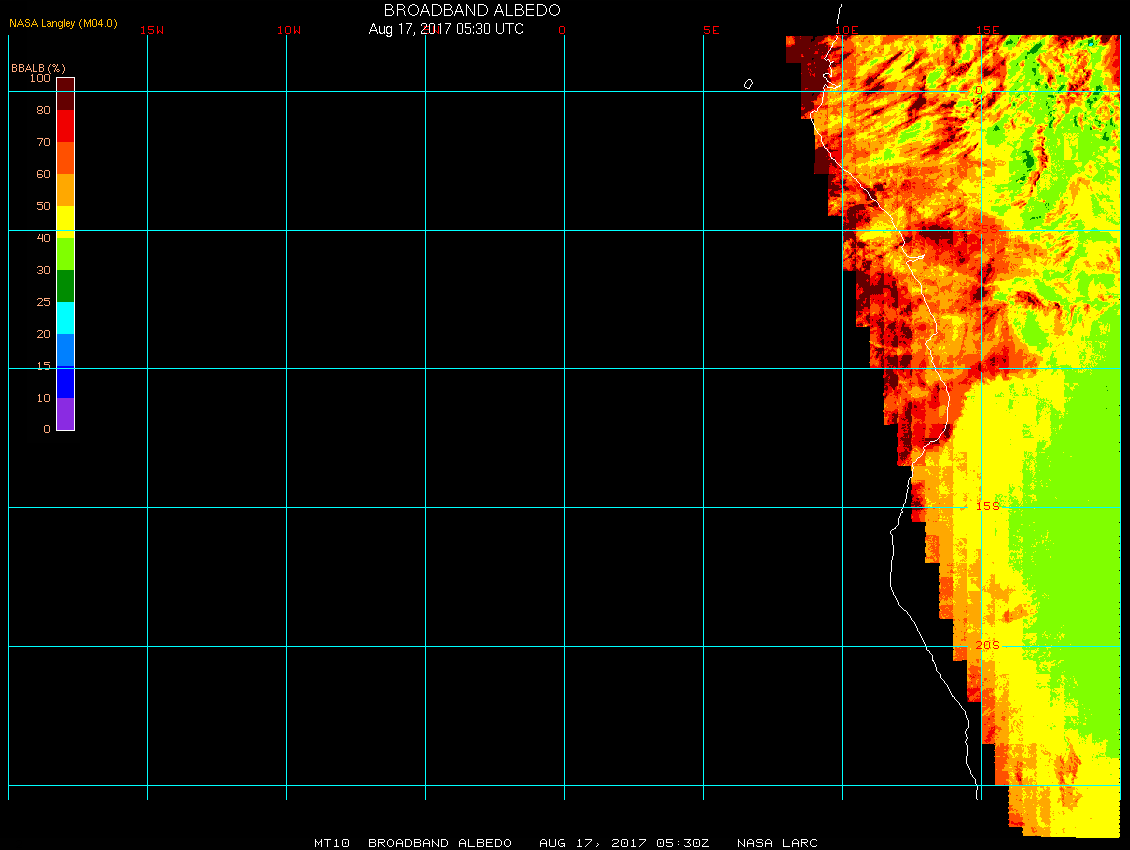
Task: Click the 15S latitude label
Action: pyautogui.click(x=987, y=506)
